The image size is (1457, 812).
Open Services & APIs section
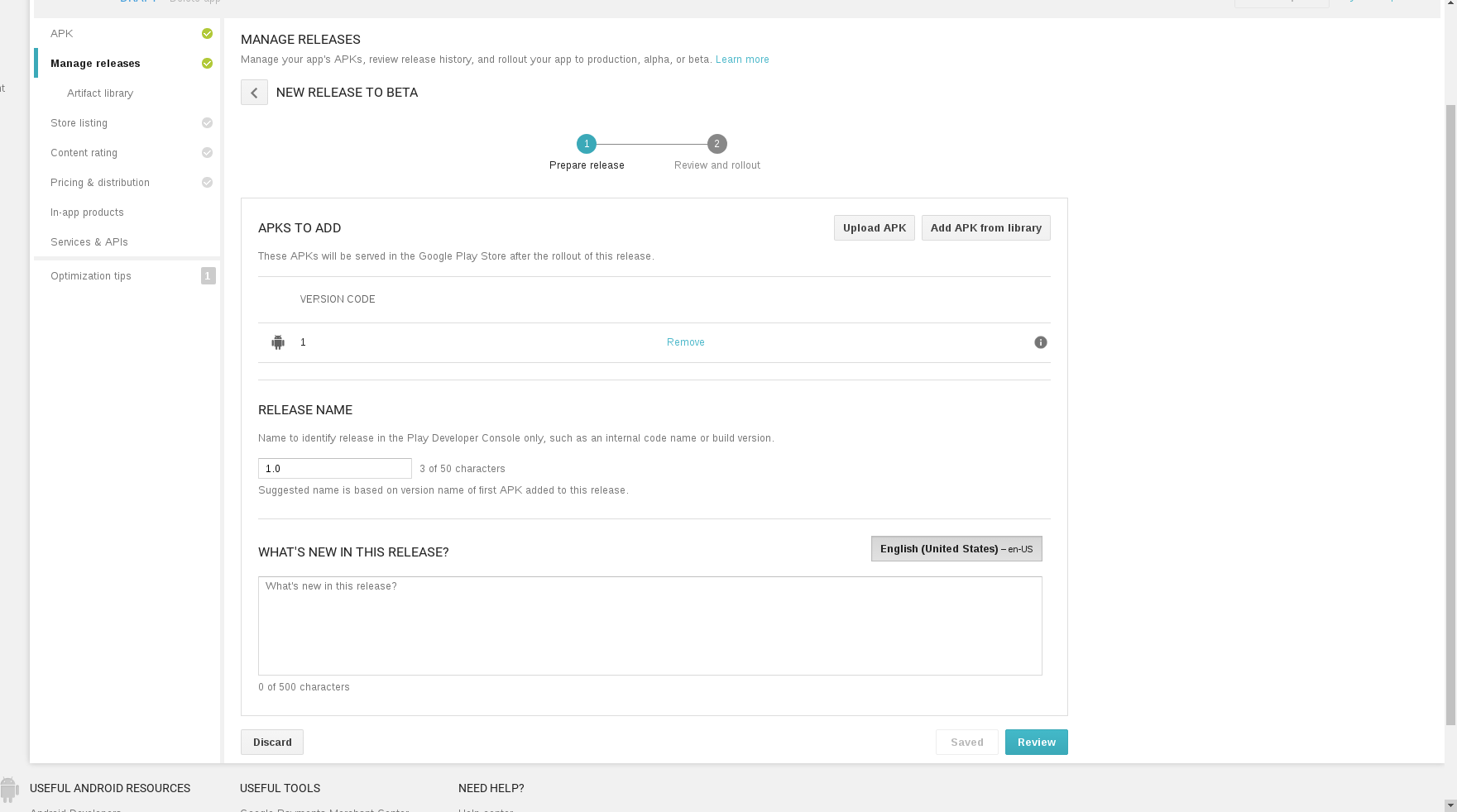pyautogui.click(x=89, y=242)
